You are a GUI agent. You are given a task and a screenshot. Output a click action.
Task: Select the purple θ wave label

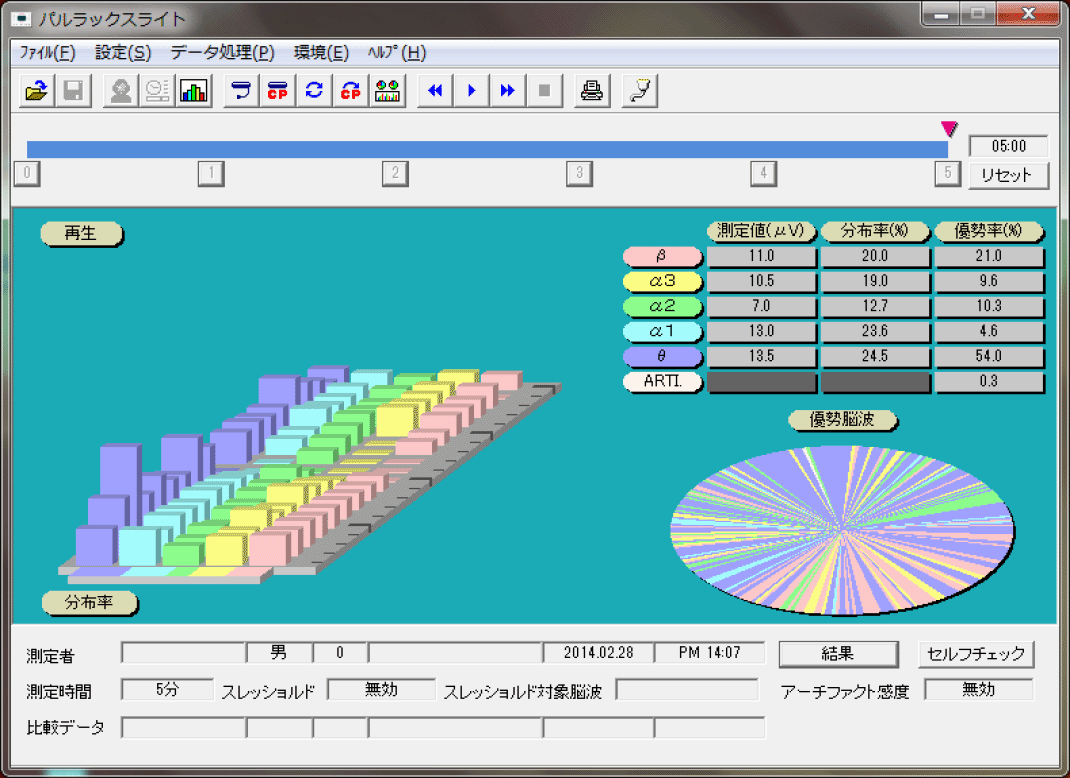pyautogui.click(x=663, y=356)
